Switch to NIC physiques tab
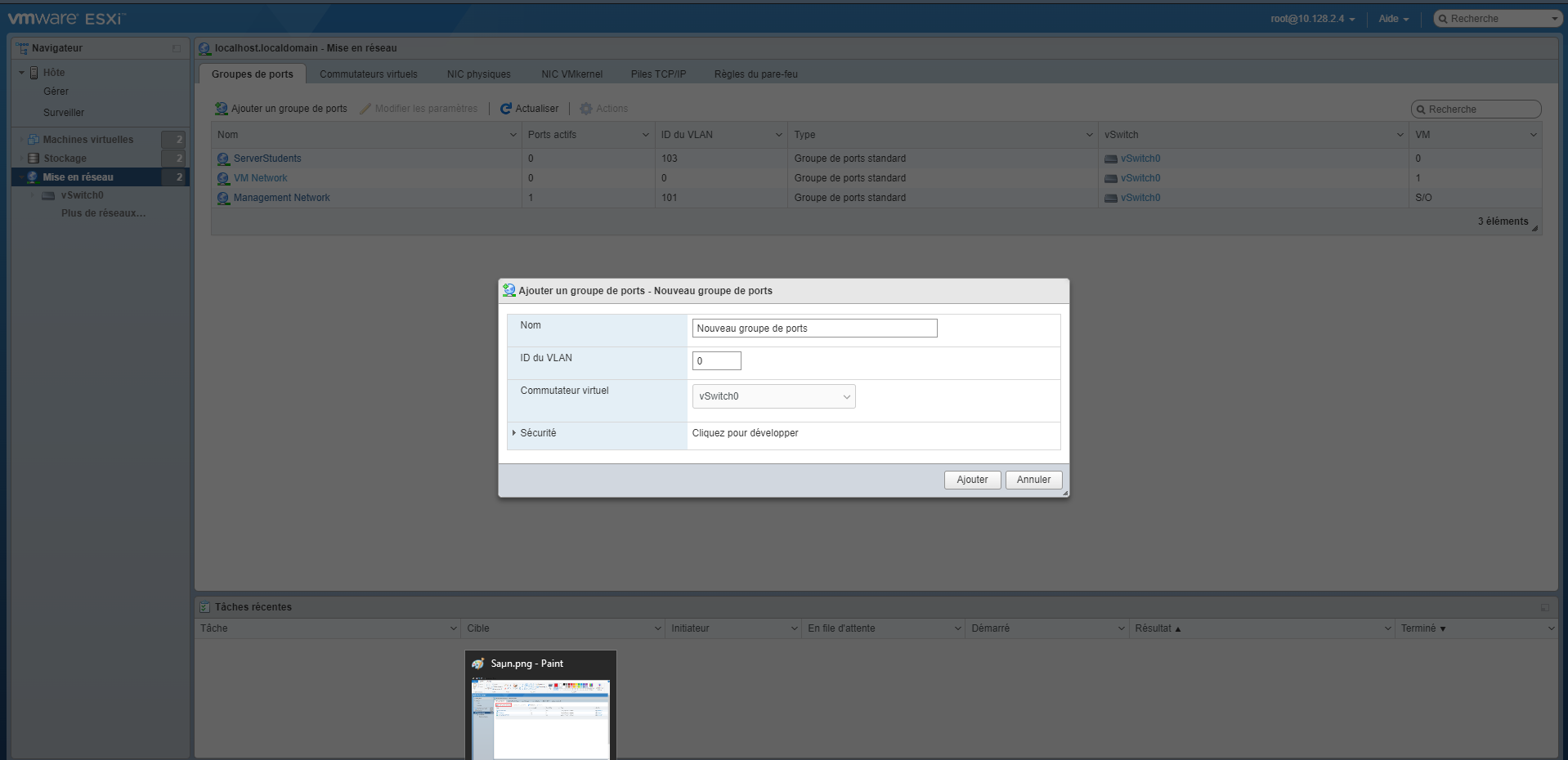This screenshot has width=1568, height=760. pyautogui.click(x=479, y=74)
